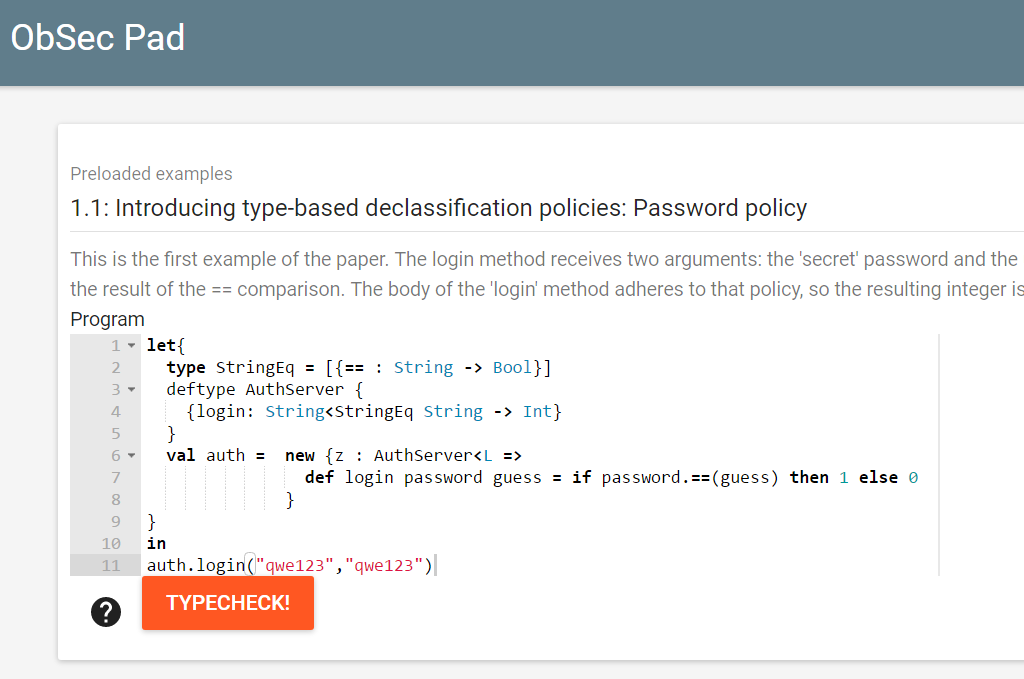Click the Program label above the editor
The width and height of the screenshot is (1024, 679).
tap(107, 320)
